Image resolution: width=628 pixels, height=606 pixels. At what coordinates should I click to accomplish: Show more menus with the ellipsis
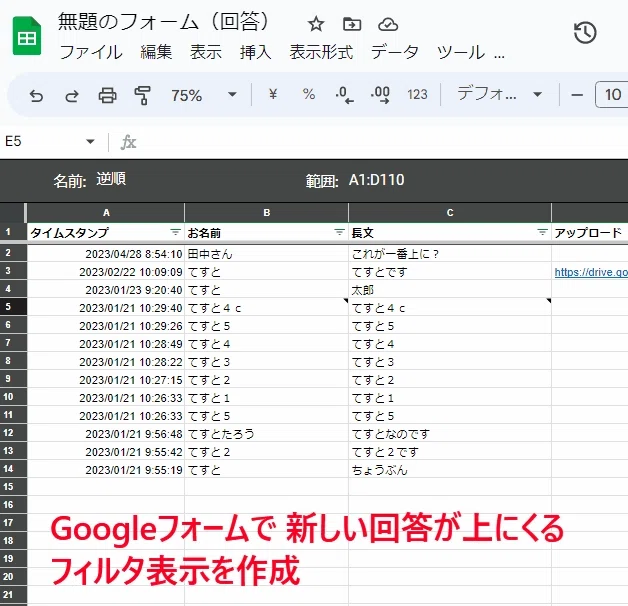[499, 55]
